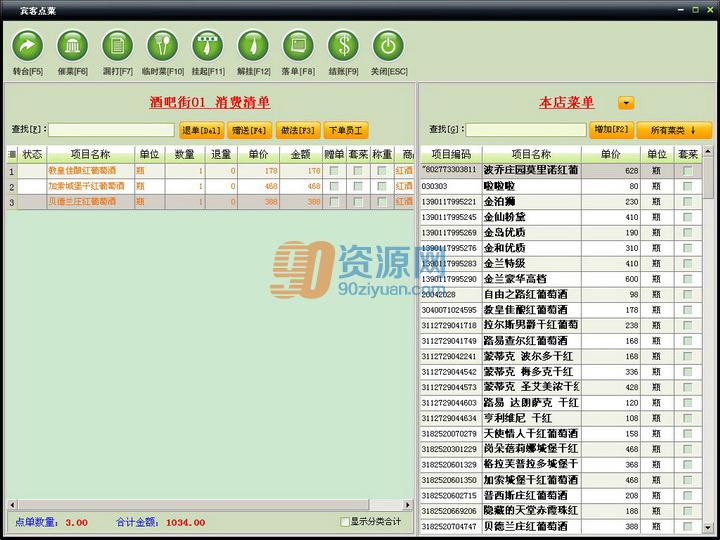
Task: Select menu item 路易查尔红葡萄酒
Action: (x=561, y=341)
